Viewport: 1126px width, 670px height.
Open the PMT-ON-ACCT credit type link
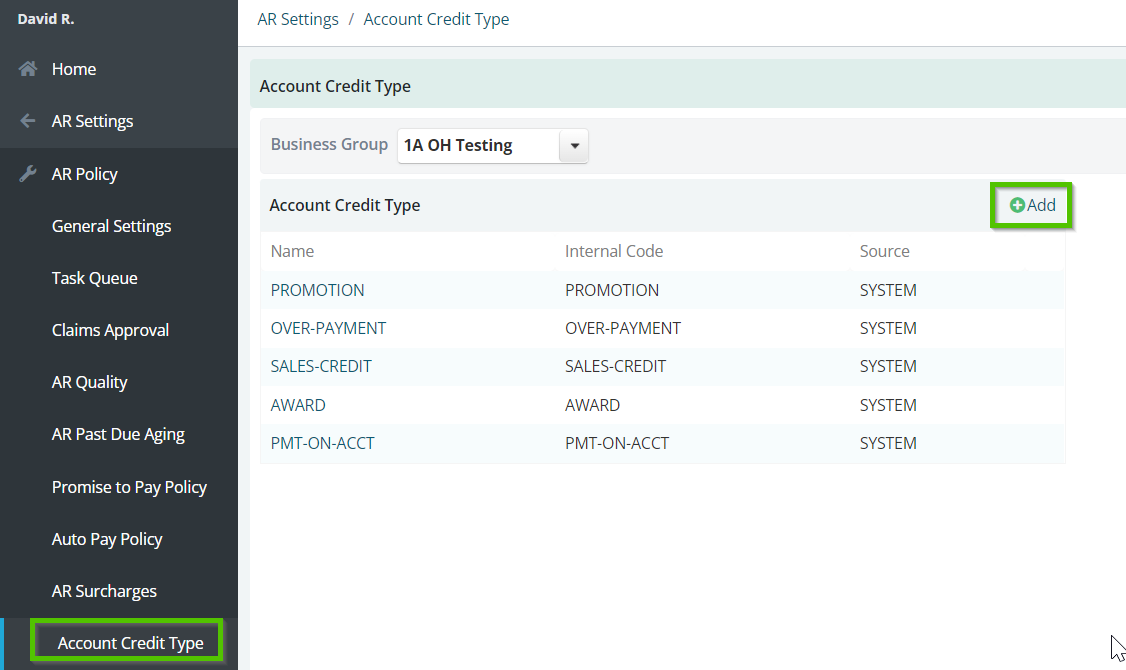[x=322, y=443]
